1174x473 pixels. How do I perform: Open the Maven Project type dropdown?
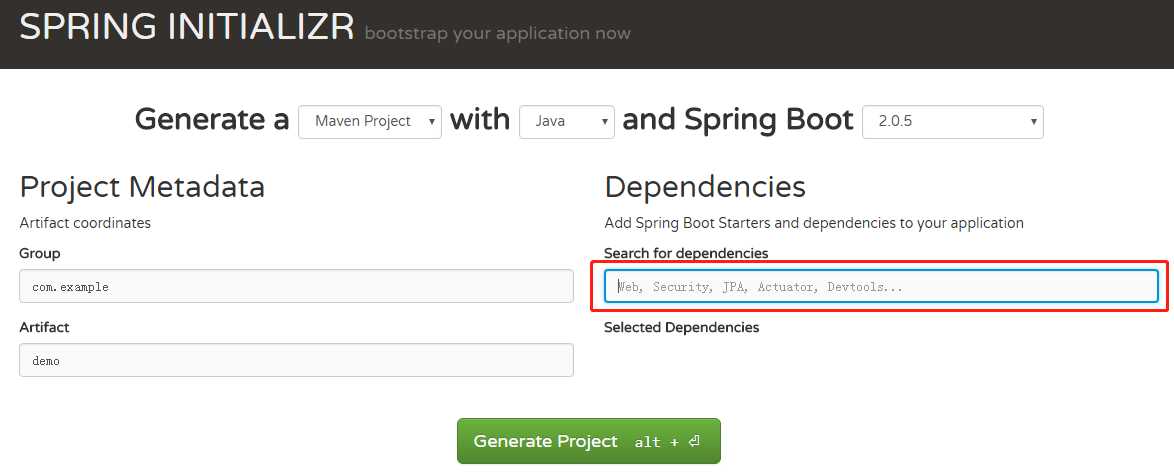(370, 121)
